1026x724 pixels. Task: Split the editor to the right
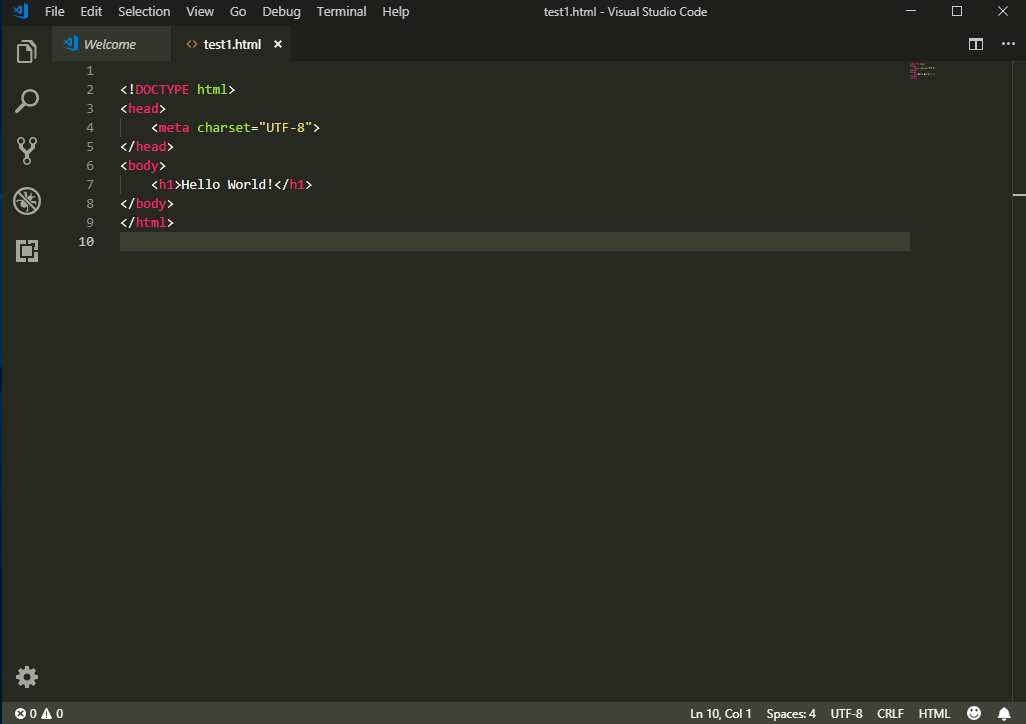[976, 44]
